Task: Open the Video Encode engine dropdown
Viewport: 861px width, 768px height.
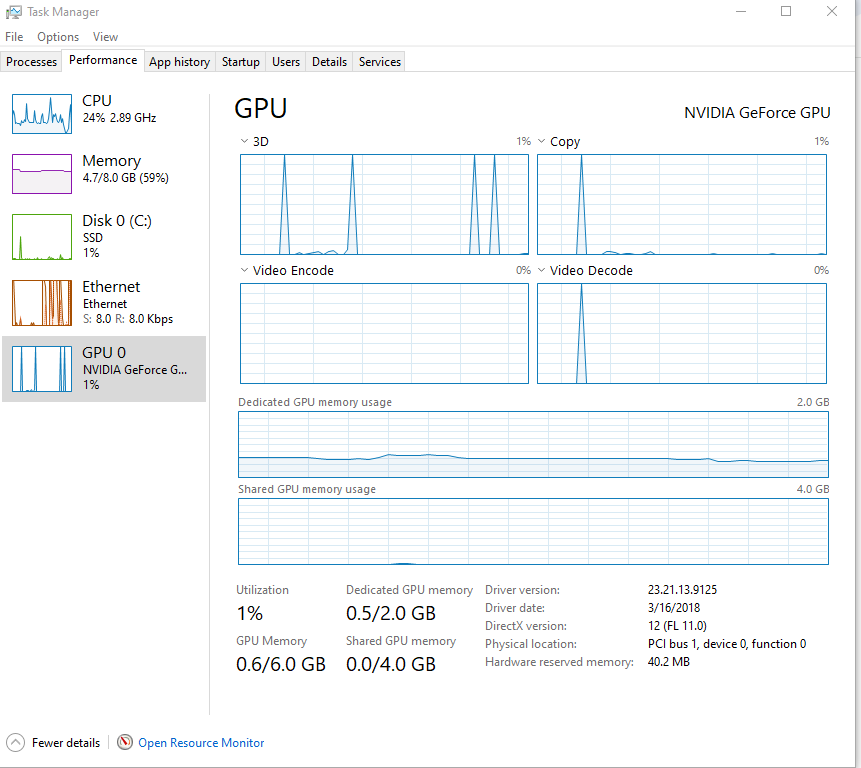Action: point(244,271)
